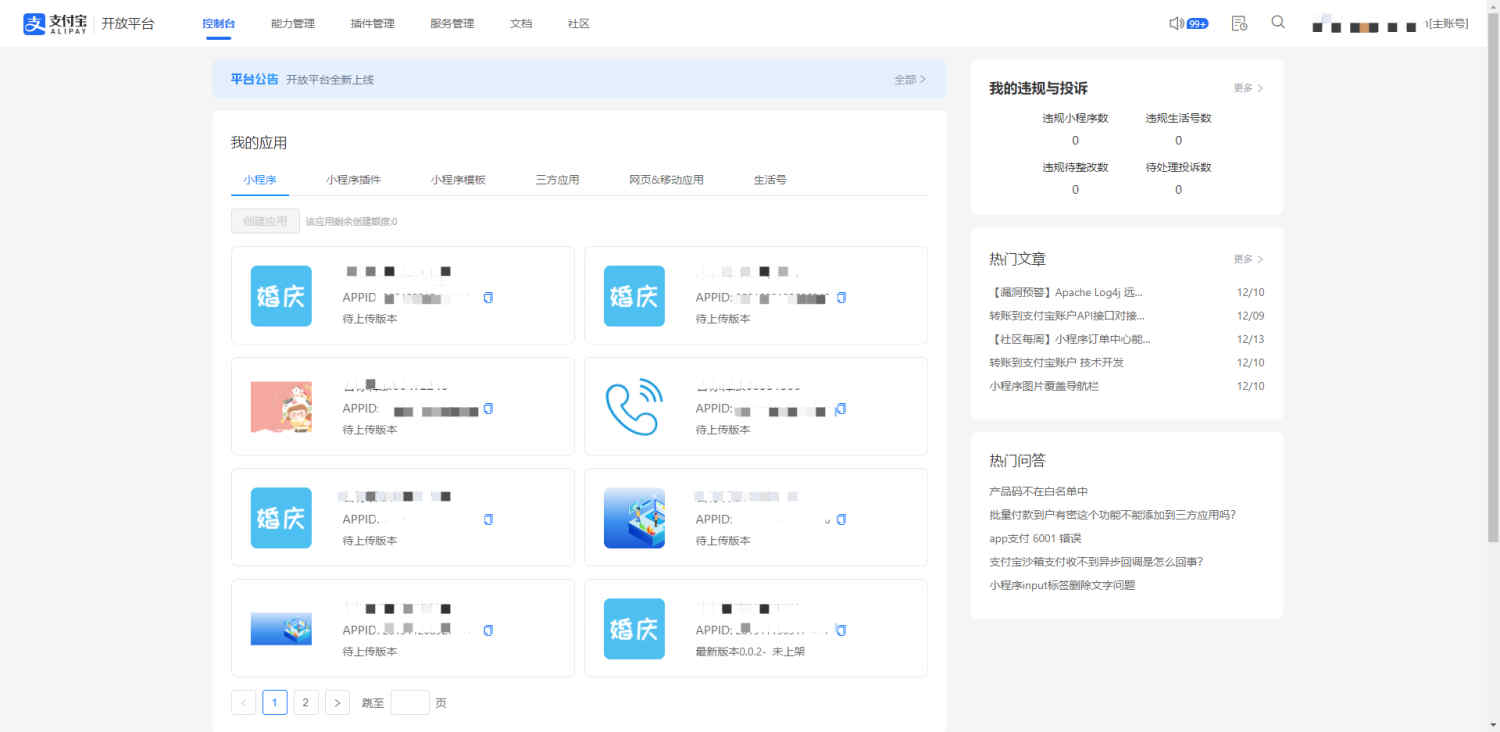Copy the APPID of the first 婚庆 app

[488, 297]
